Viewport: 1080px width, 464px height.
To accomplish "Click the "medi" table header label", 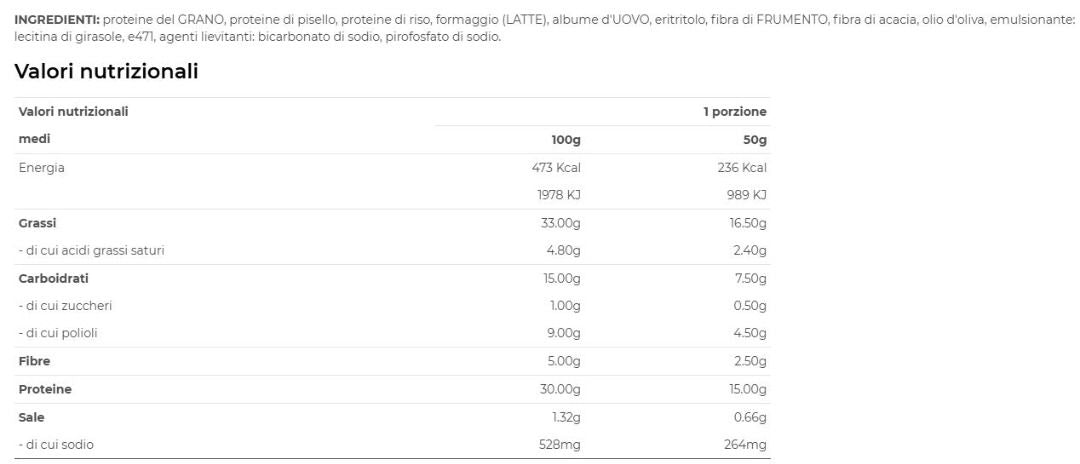I will tap(35, 140).
